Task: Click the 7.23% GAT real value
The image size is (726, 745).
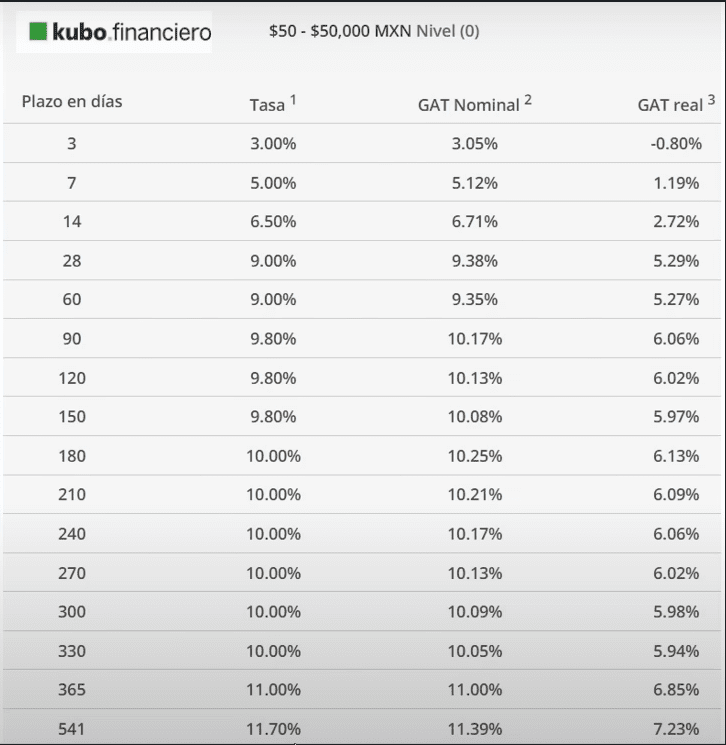Action: (675, 729)
